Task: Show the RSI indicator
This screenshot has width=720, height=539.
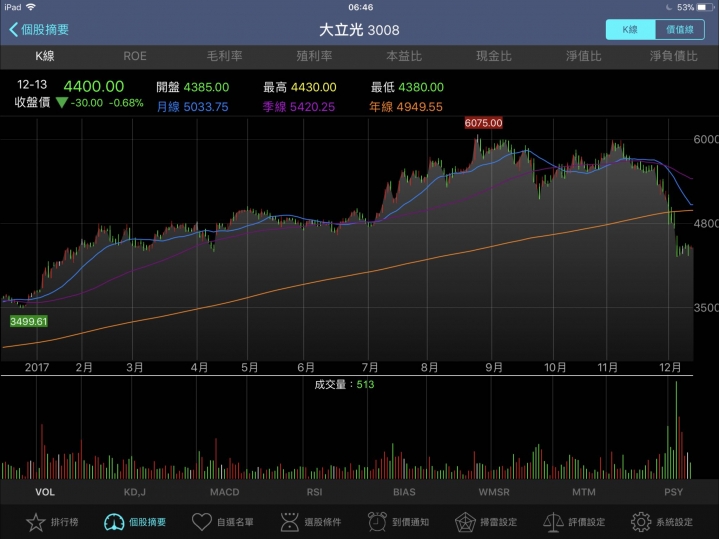Action: click(315, 492)
